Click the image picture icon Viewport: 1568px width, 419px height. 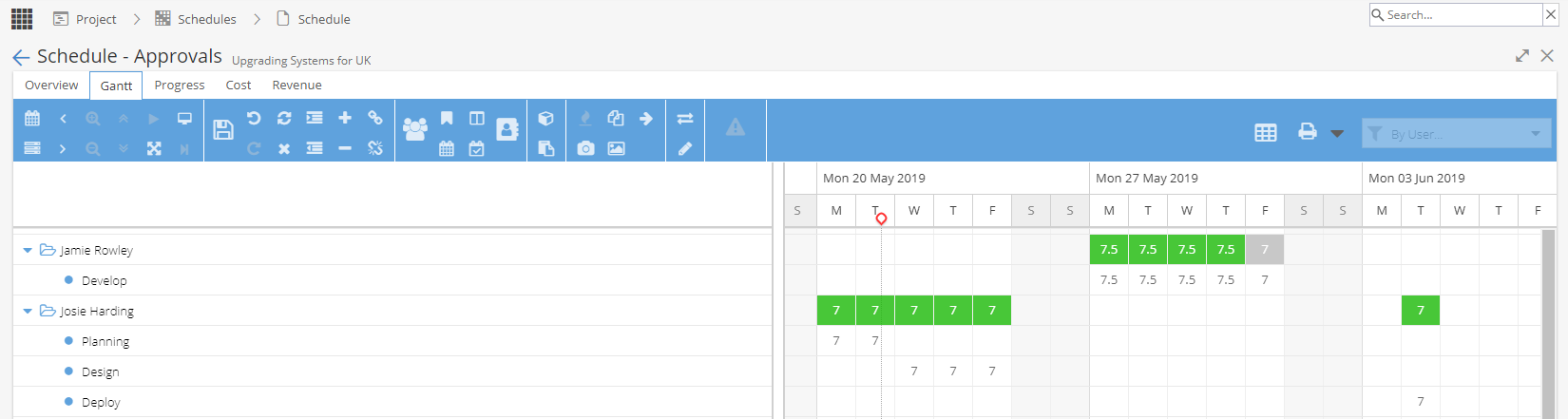tap(616, 148)
